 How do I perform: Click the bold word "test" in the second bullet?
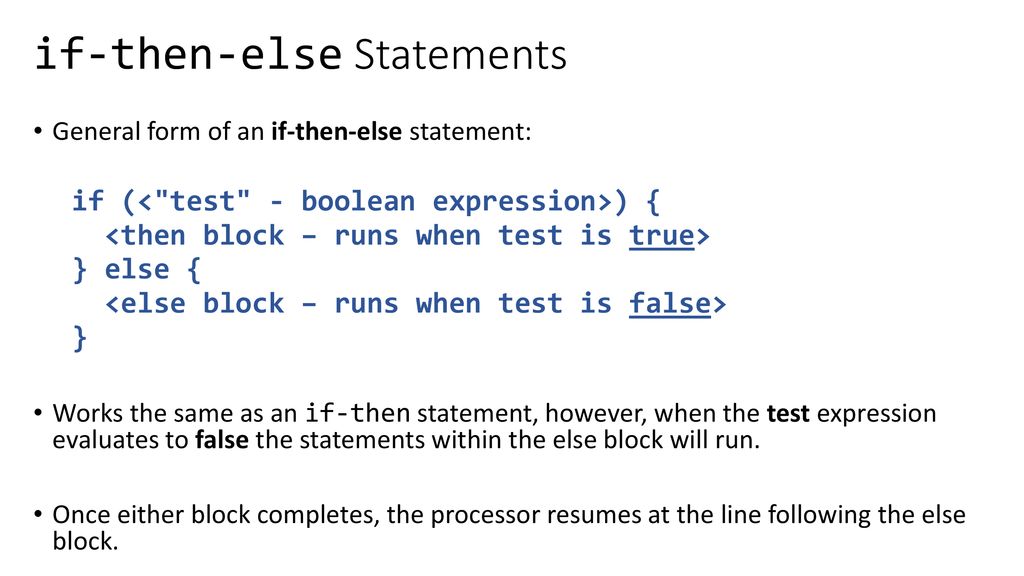(788, 413)
